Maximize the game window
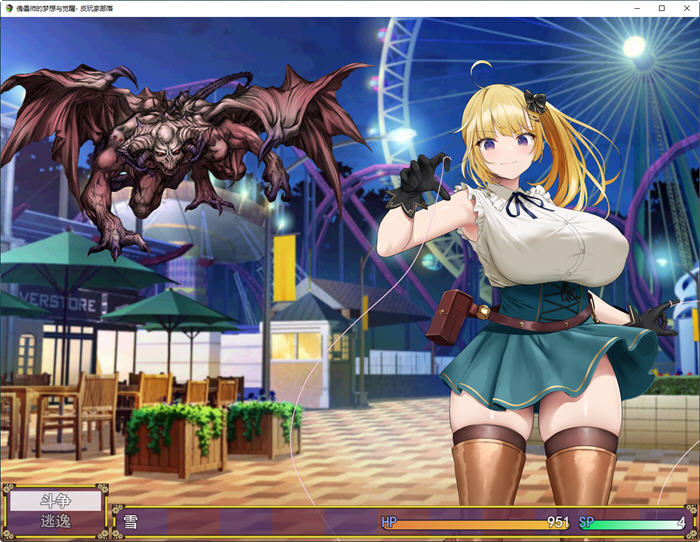The image size is (700, 542). point(661,8)
